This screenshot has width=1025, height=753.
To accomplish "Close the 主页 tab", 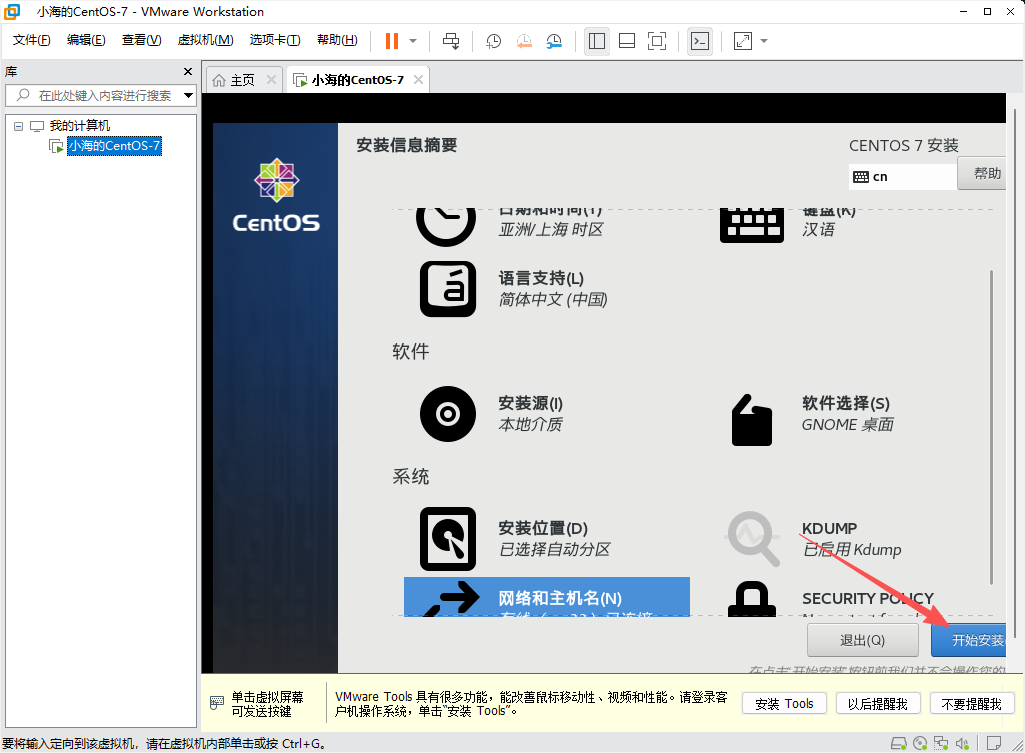I will click(271, 80).
